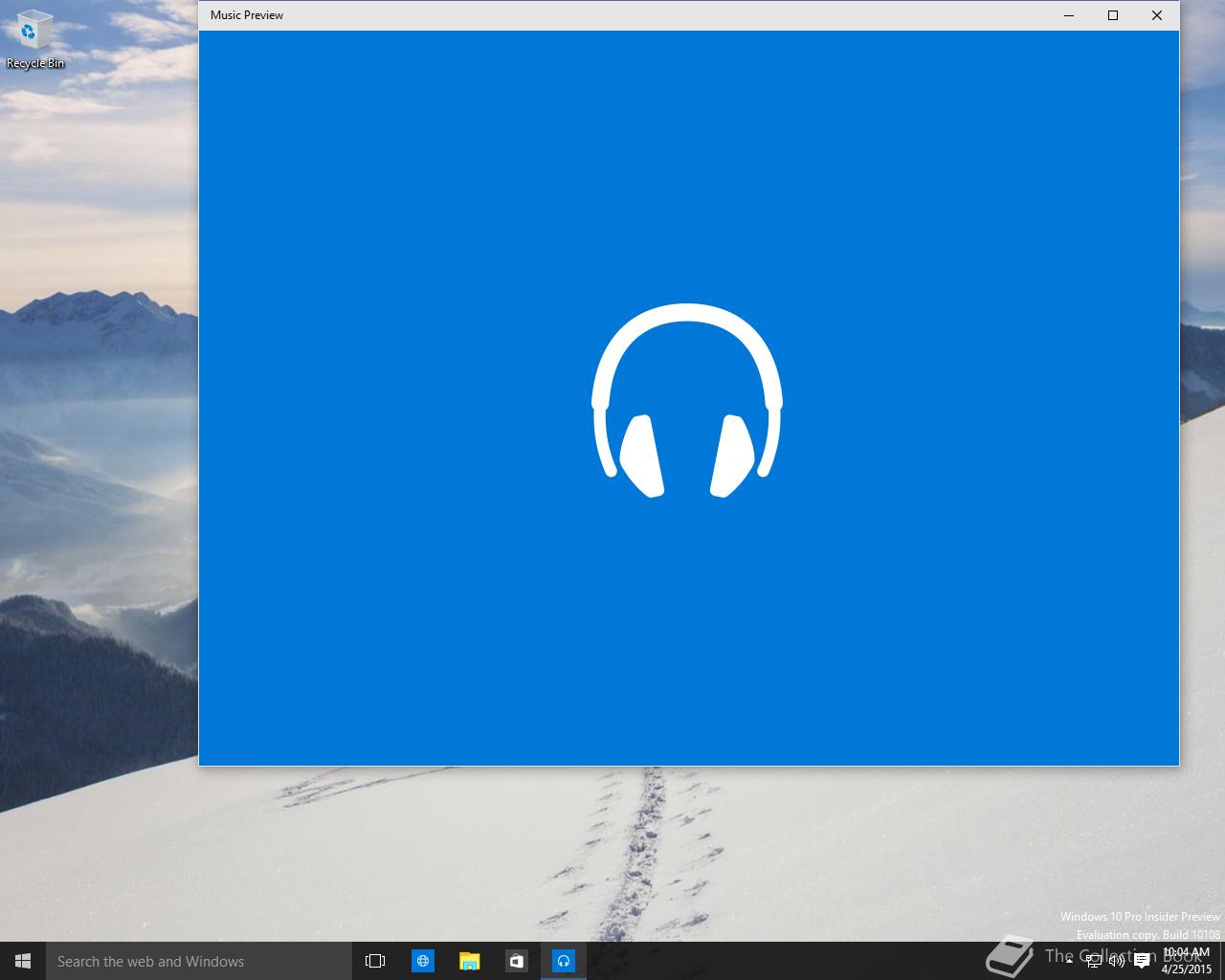Open the Store app from the taskbar
1225x980 pixels.
(516, 961)
